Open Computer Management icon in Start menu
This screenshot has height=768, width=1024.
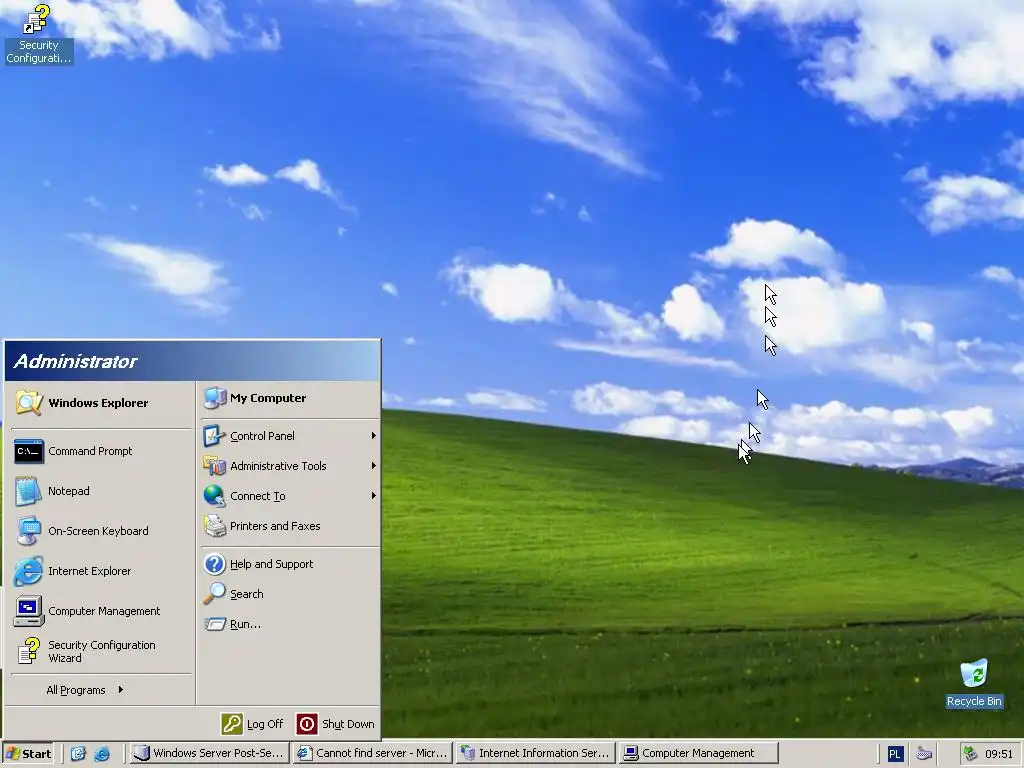point(29,611)
